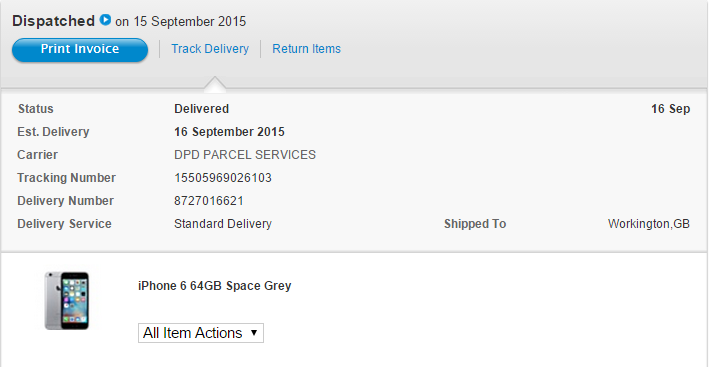Click the Est. Delivery label
The width and height of the screenshot is (711, 367).
(x=53, y=132)
